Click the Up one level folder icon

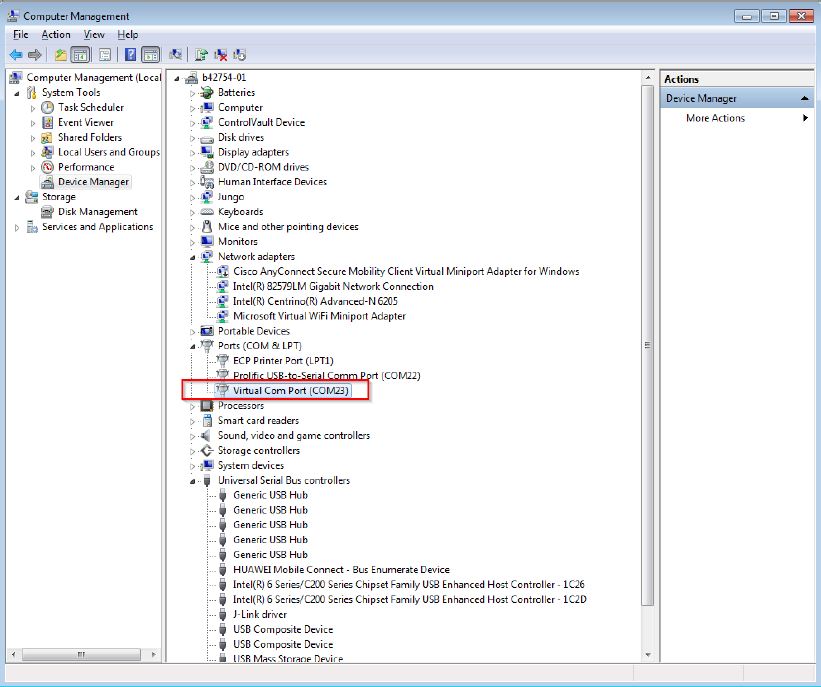tap(62, 54)
